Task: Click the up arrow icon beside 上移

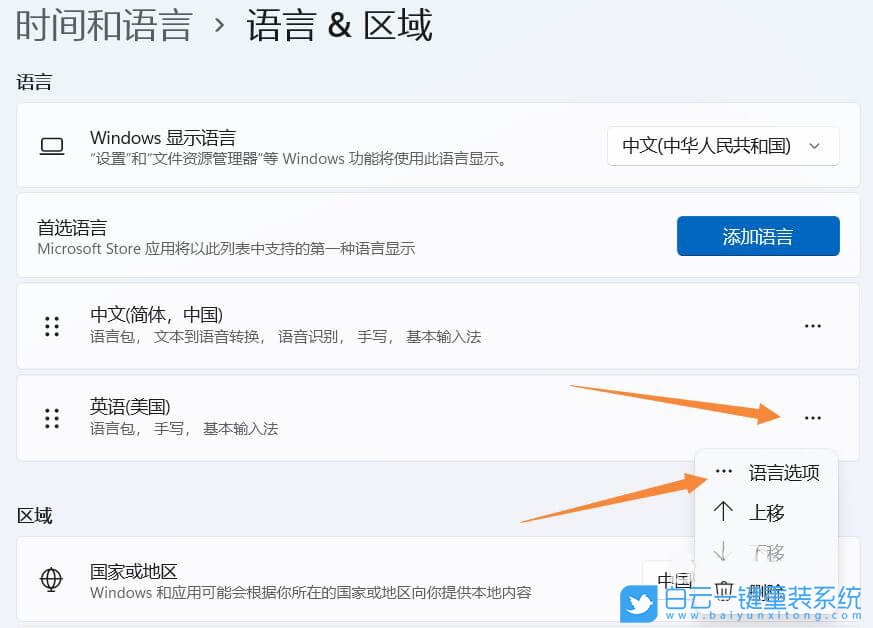Action: pos(724,512)
